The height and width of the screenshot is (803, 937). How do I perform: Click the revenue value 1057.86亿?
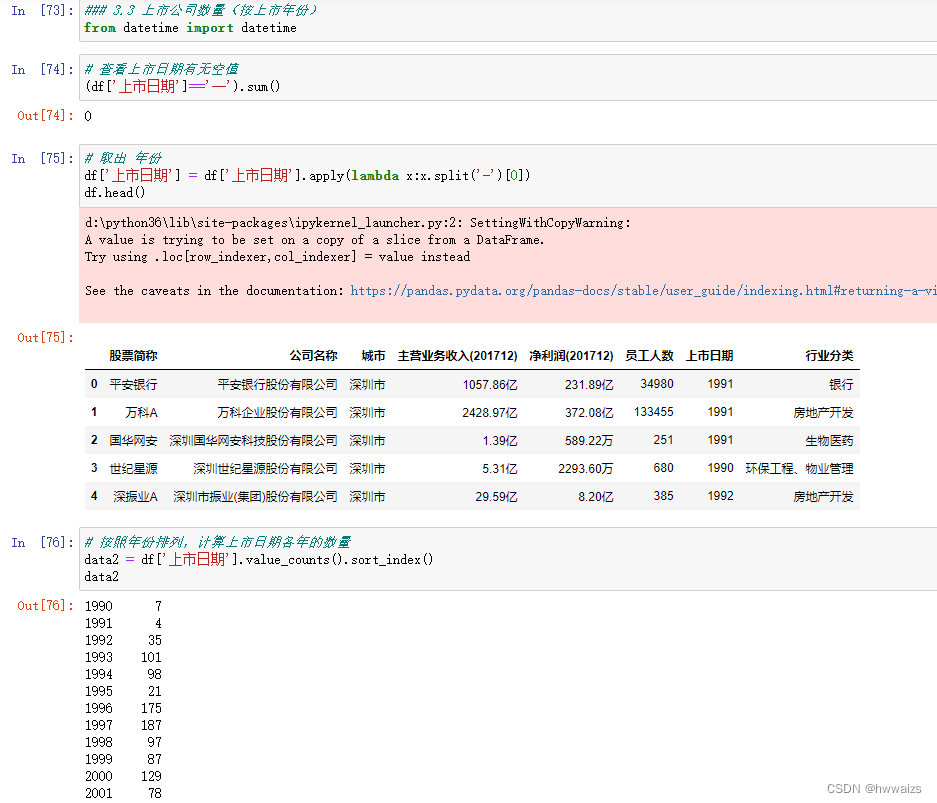pos(490,384)
